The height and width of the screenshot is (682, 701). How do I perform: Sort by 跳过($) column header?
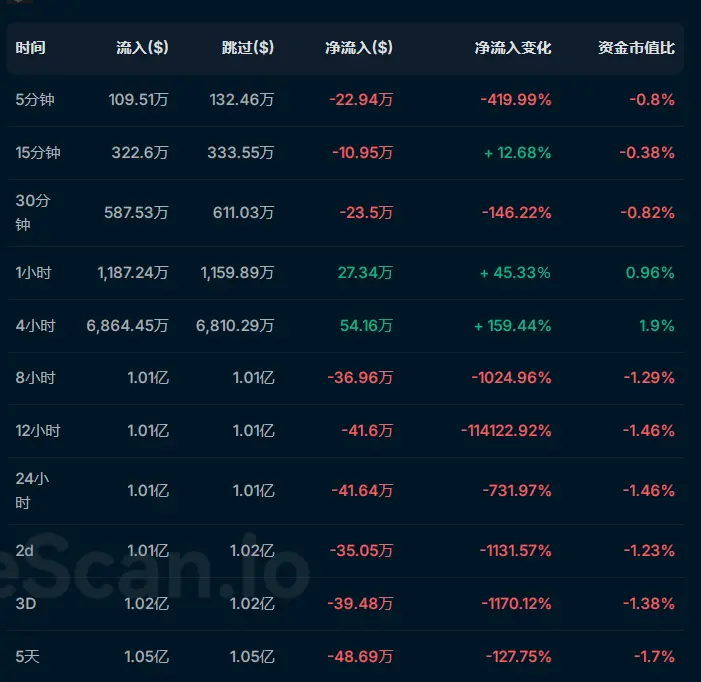click(x=248, y=47)
